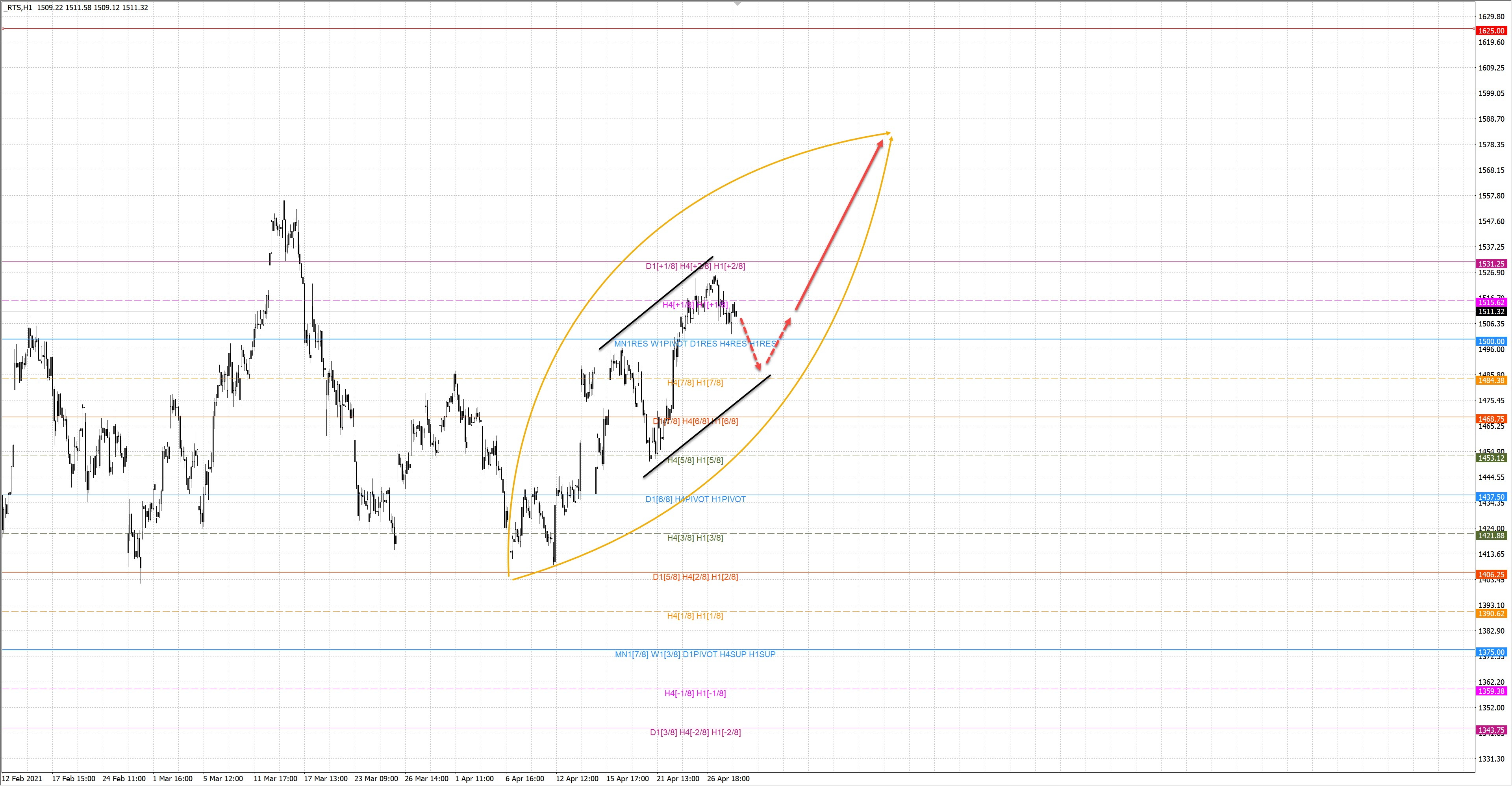Click the black current price 1511.32 label
The height and width of the screenshot is (786, 1512).
pos(1491,312)
